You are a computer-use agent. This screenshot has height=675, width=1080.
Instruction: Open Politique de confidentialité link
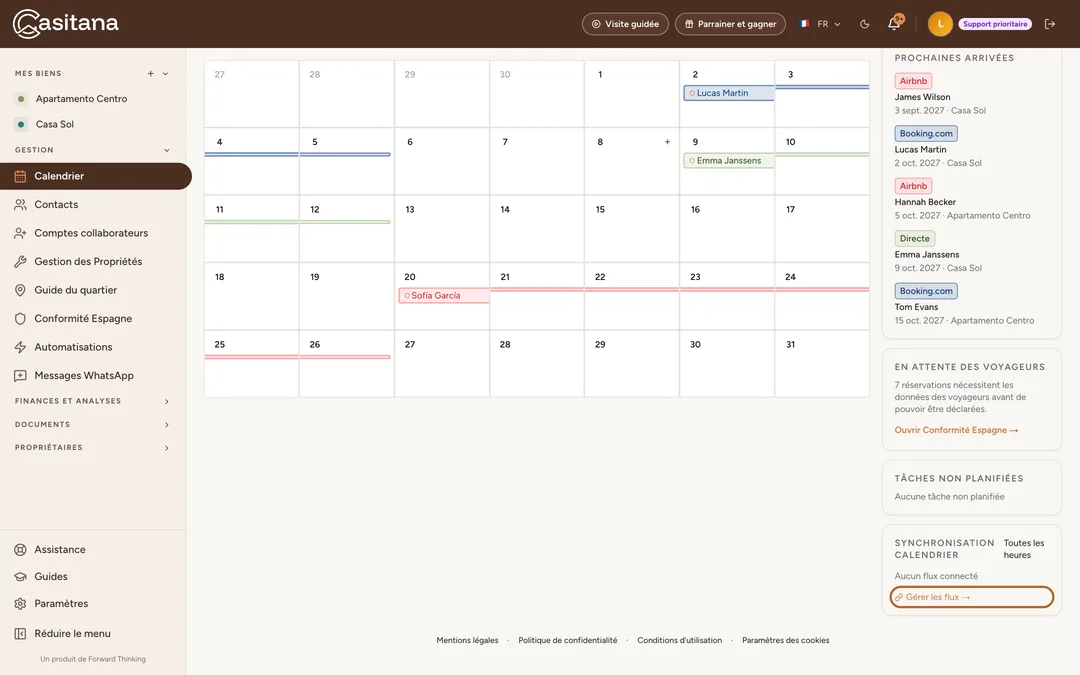coord(568,641)
